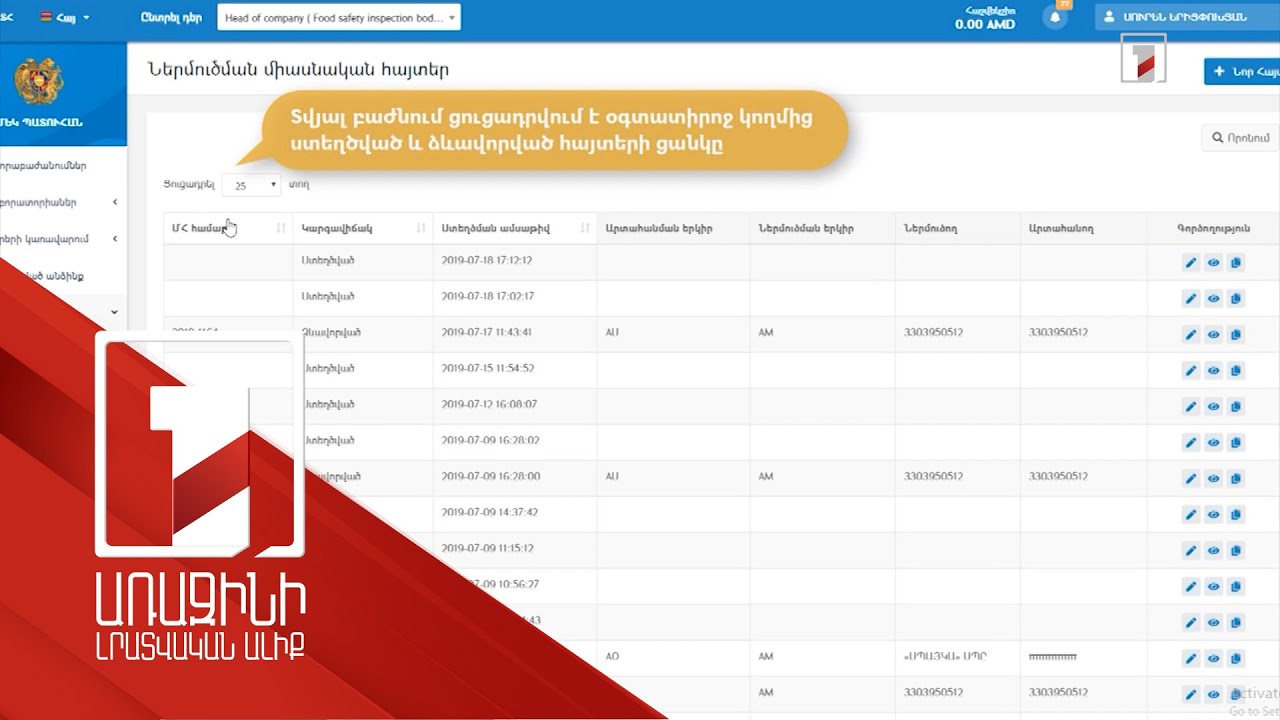The height and width of the screenshot is (720, 1280).
Task: Click the 0.00 AMD balance in top bar
Action: tap(985, 24)
